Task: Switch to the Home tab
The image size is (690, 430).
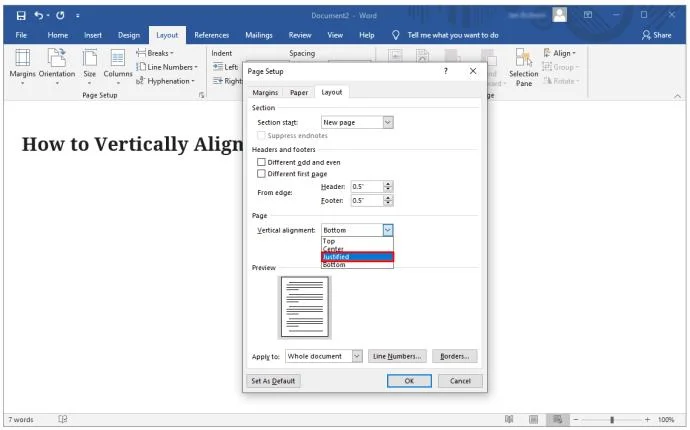Action: tap(58, 35)
